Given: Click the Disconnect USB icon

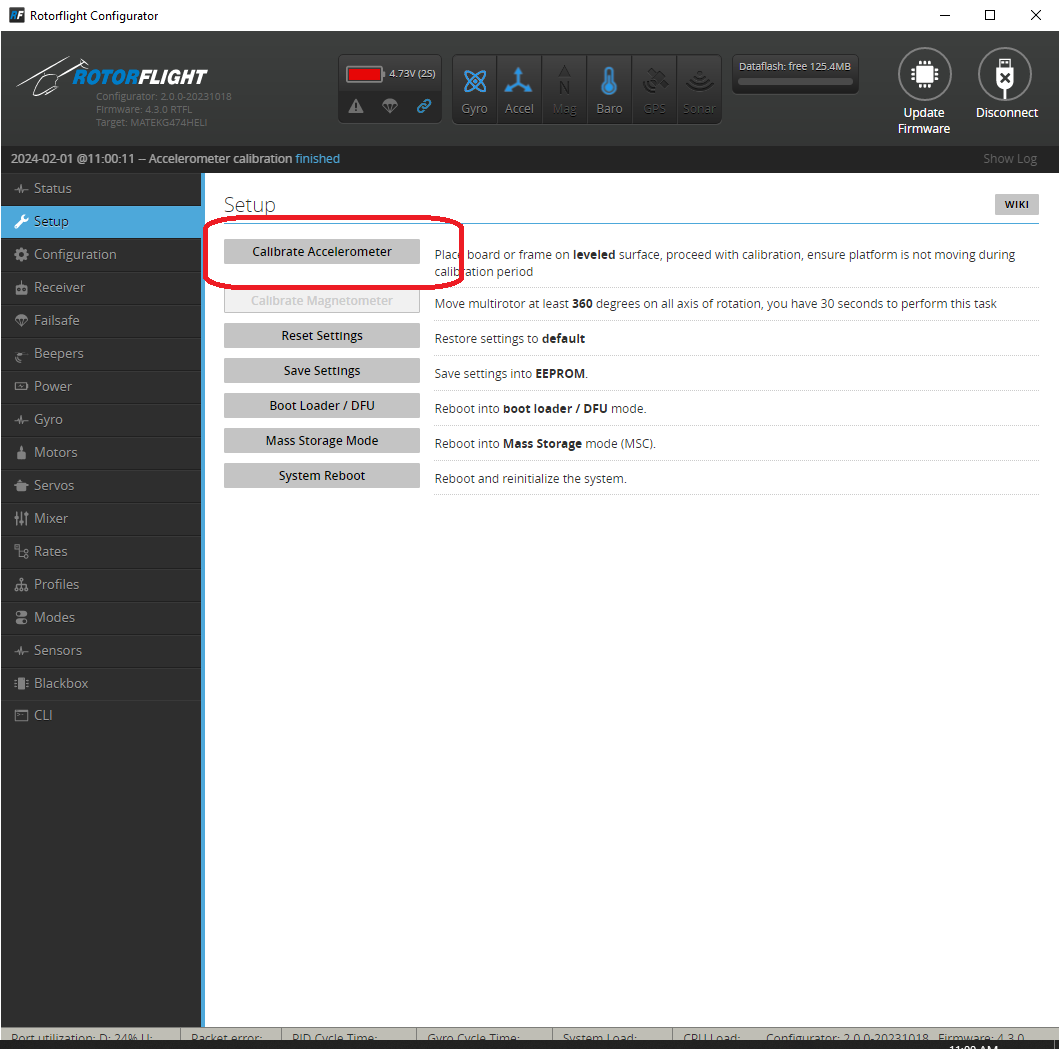Looking at the screenshot, I should (x=1005, y=76).
